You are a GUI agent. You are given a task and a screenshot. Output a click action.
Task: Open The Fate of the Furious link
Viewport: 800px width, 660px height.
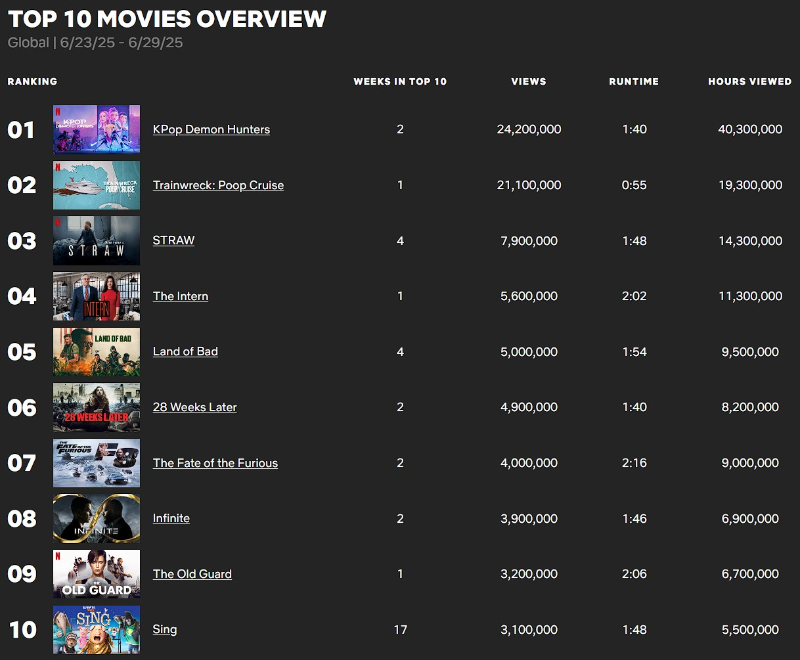[215, 463]
